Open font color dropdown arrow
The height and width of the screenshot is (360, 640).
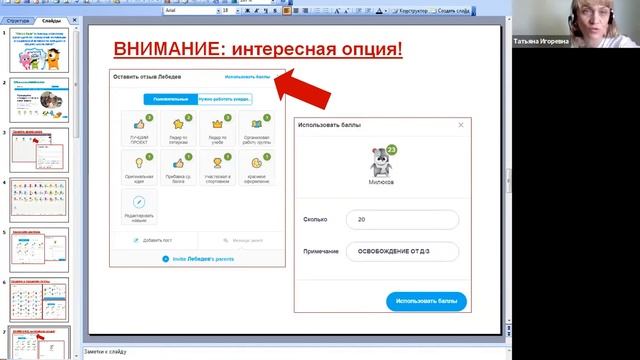386,11
